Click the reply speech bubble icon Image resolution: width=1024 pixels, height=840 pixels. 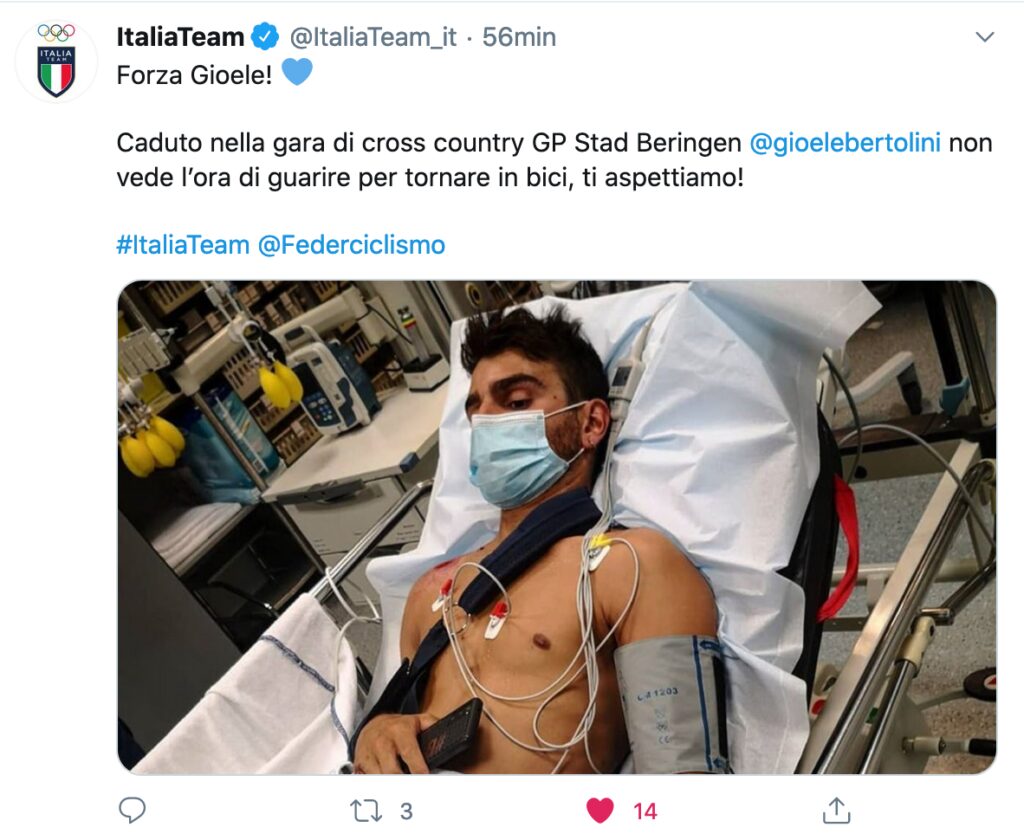coord(132,811)
